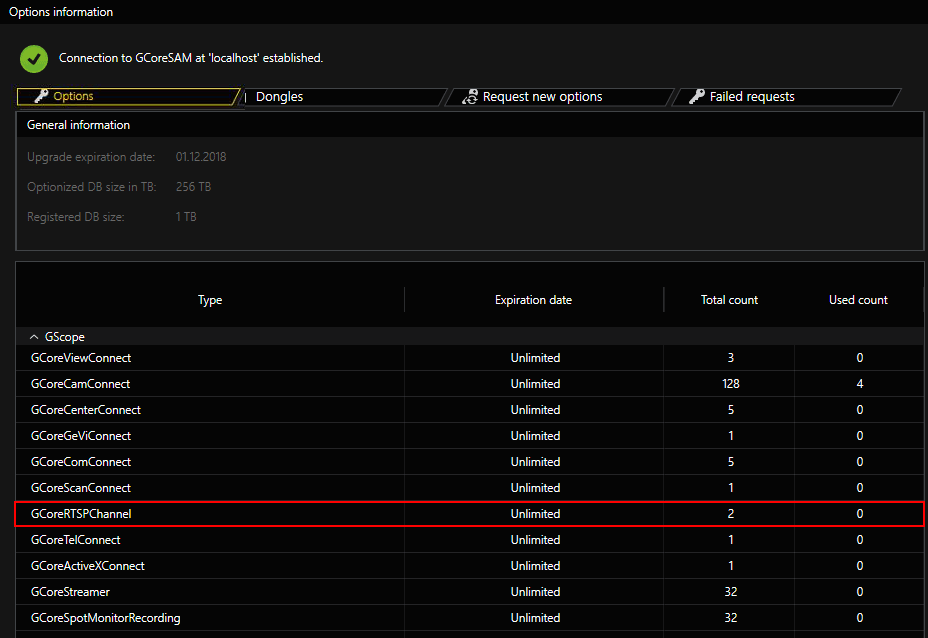Click Unlimited expiration for GCoreTelConnect
Image resolution: width=928 pixels, height=638 pixels.
535,540
